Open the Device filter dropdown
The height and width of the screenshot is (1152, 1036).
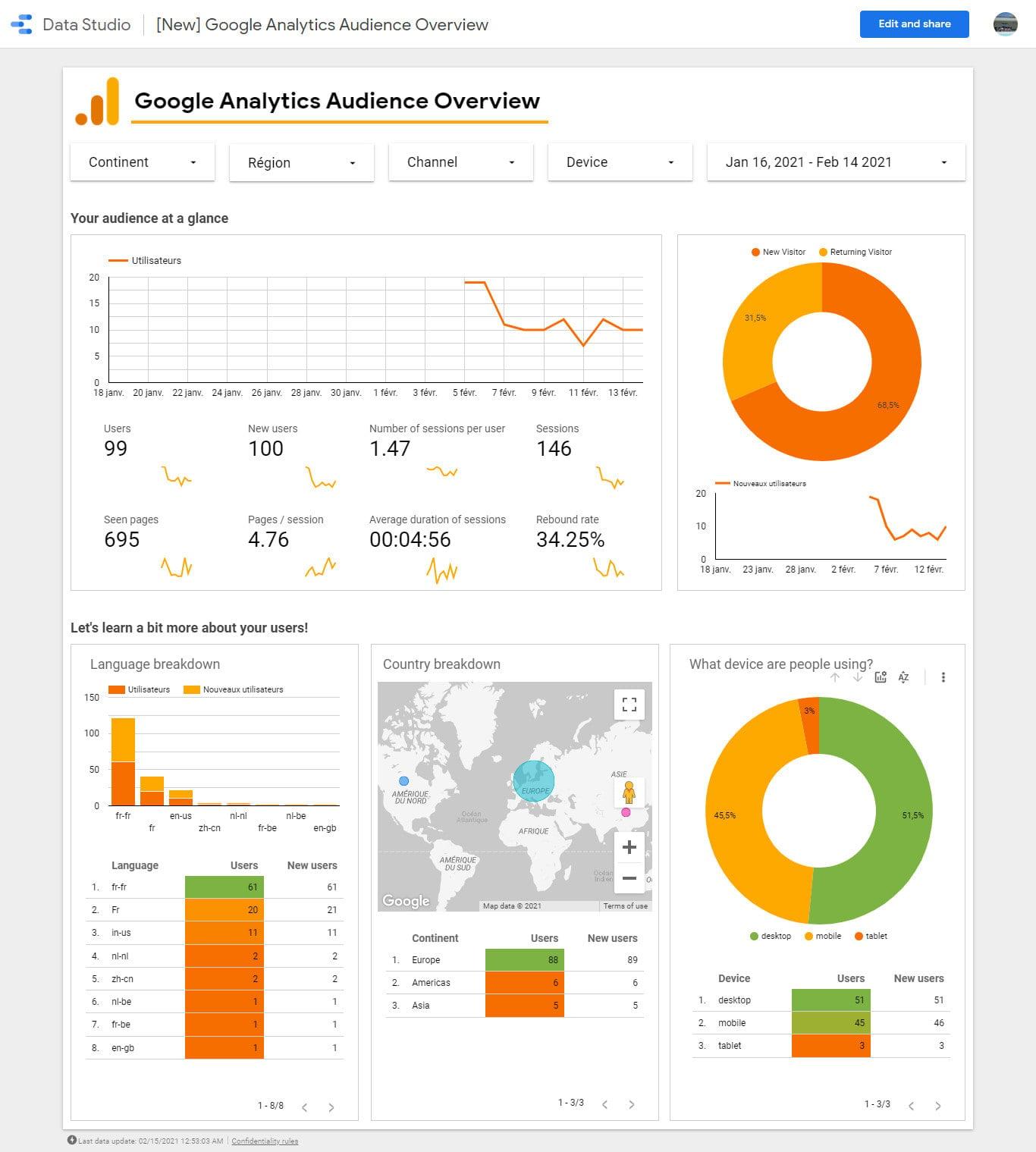pyautogui.click(x=620, y=162)
